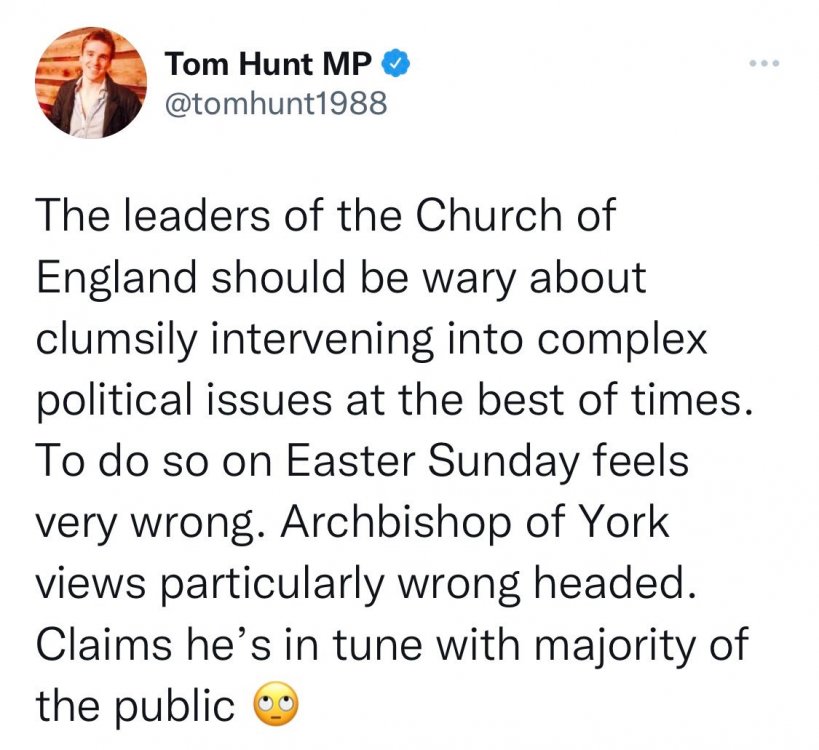Click the blue verified badge
Screen dimensions: 819x750
[x=397, y=65]
